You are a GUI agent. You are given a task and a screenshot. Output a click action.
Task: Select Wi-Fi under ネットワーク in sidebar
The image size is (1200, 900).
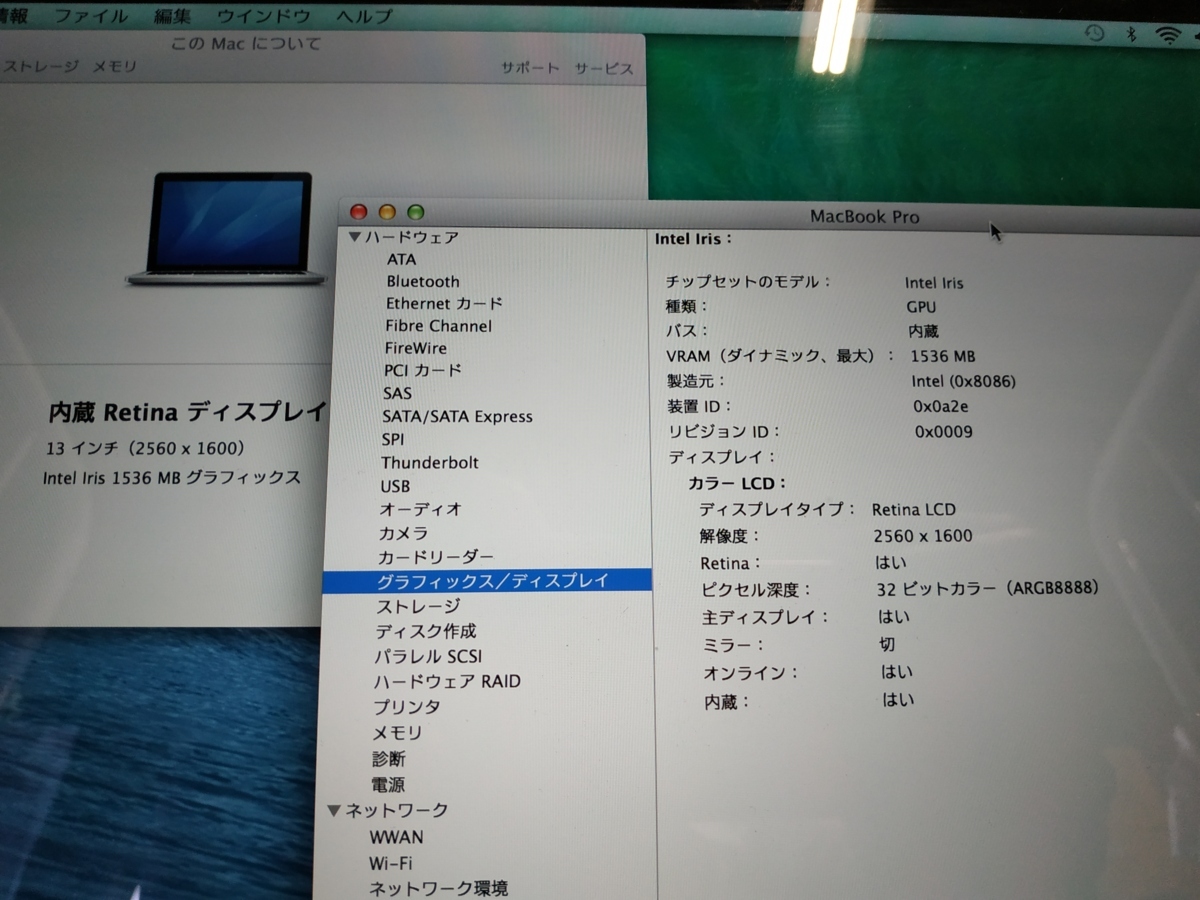pos(390,863)
